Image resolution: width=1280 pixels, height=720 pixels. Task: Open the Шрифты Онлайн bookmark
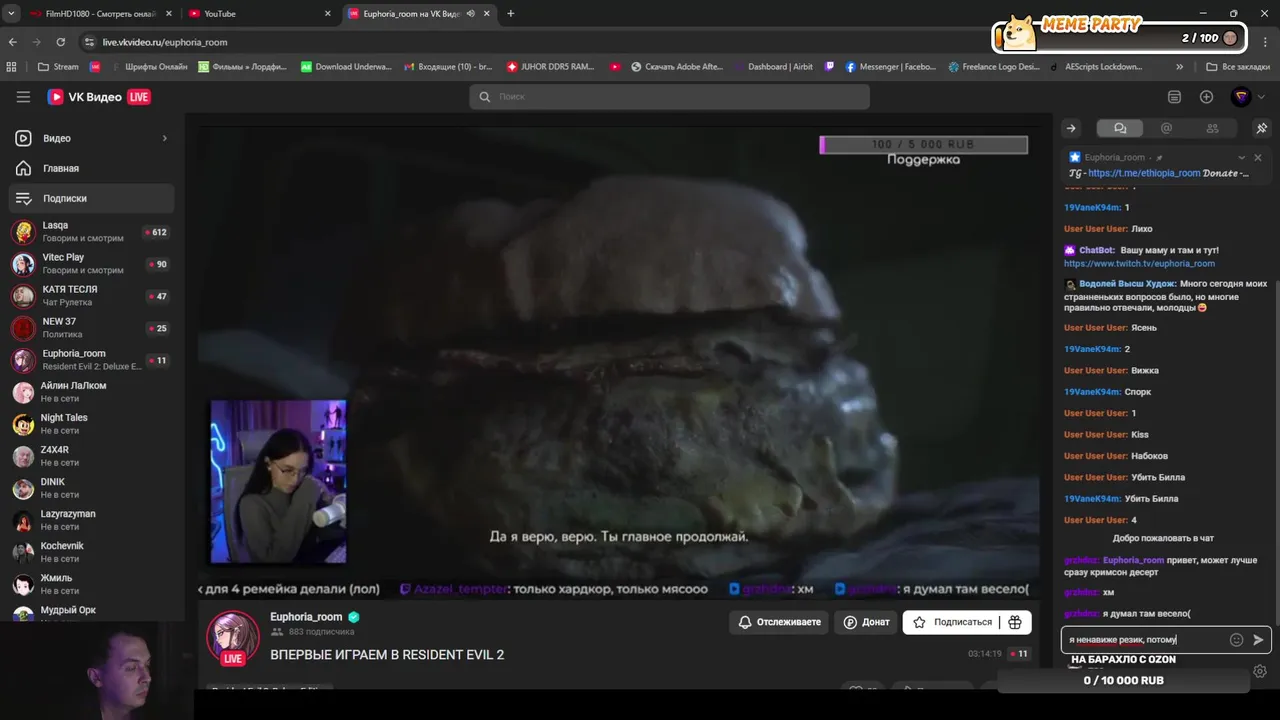(x=148, y=67)
